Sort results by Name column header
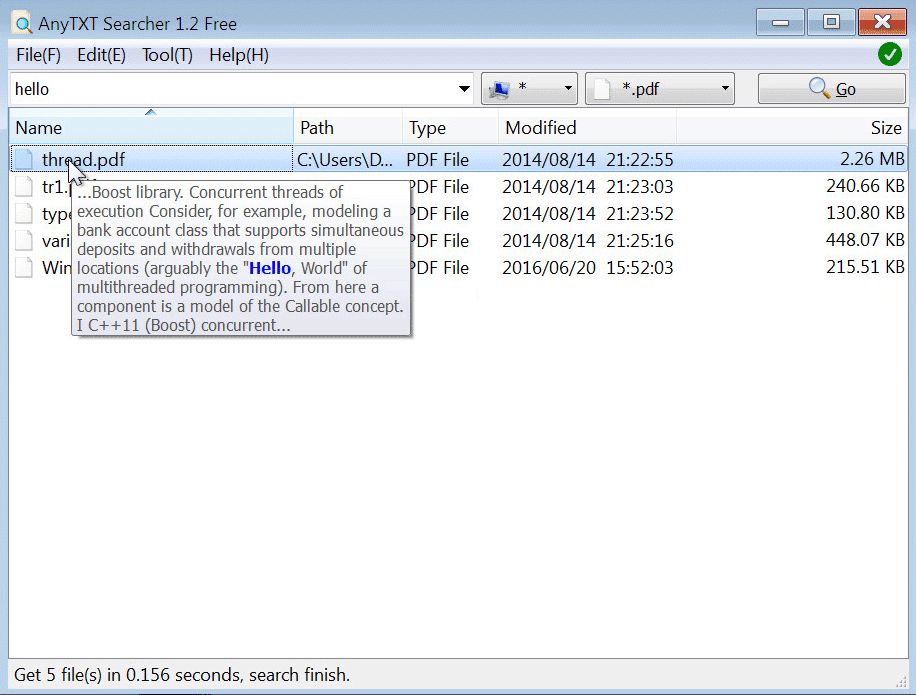The image size is (916, 695). point(151,127)
